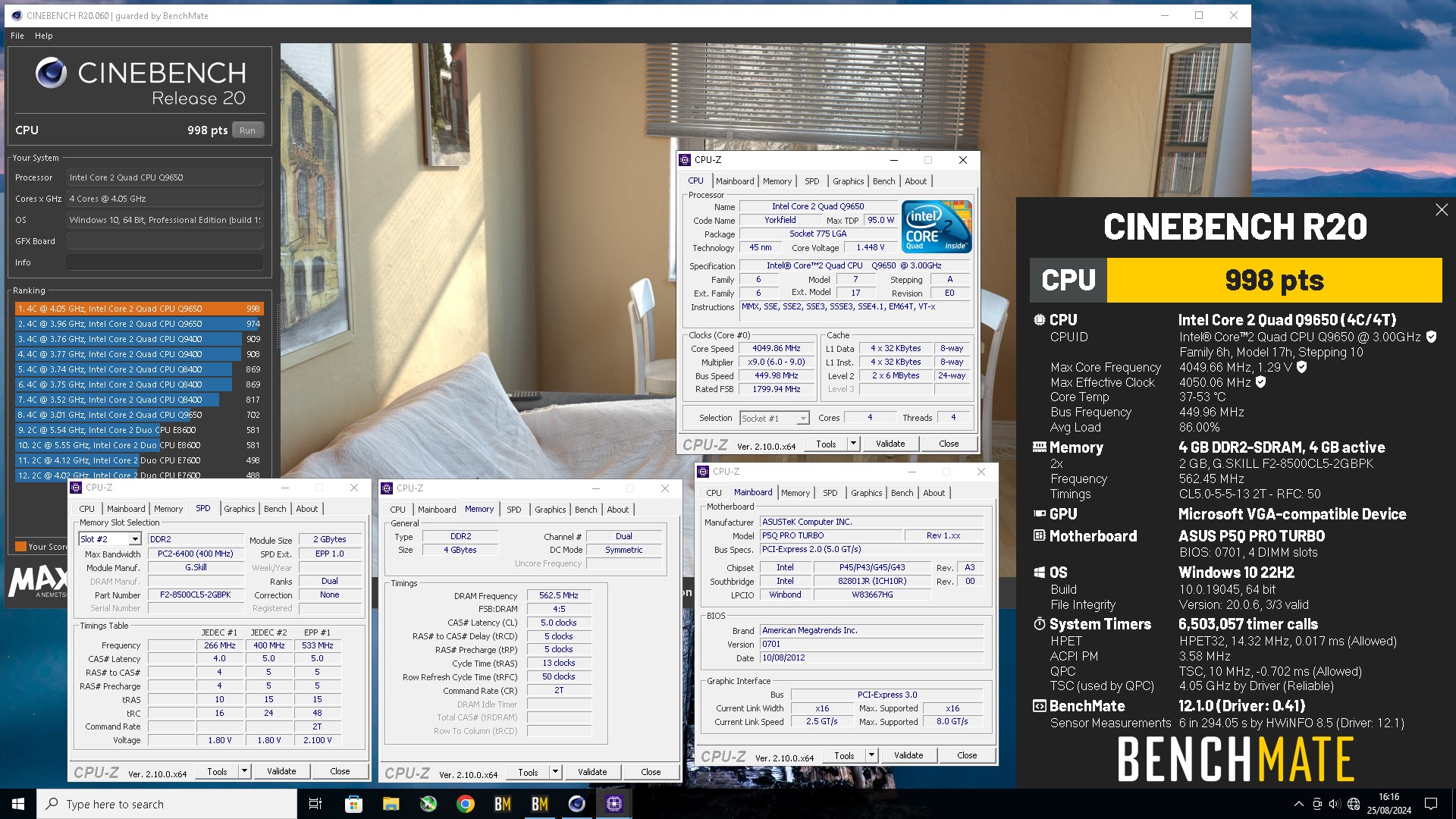Open processor Selection dropdown Socket #1

pyautogui.click(x=773, y=419)
